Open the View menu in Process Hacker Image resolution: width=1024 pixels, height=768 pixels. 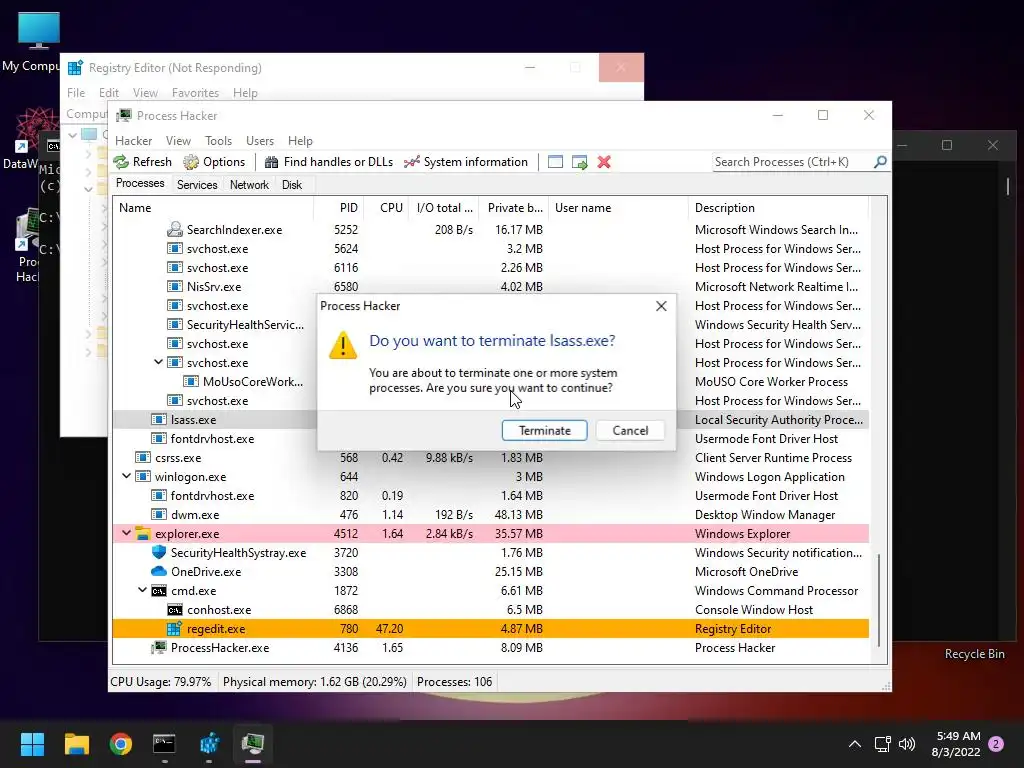click(x=178, y=140)
